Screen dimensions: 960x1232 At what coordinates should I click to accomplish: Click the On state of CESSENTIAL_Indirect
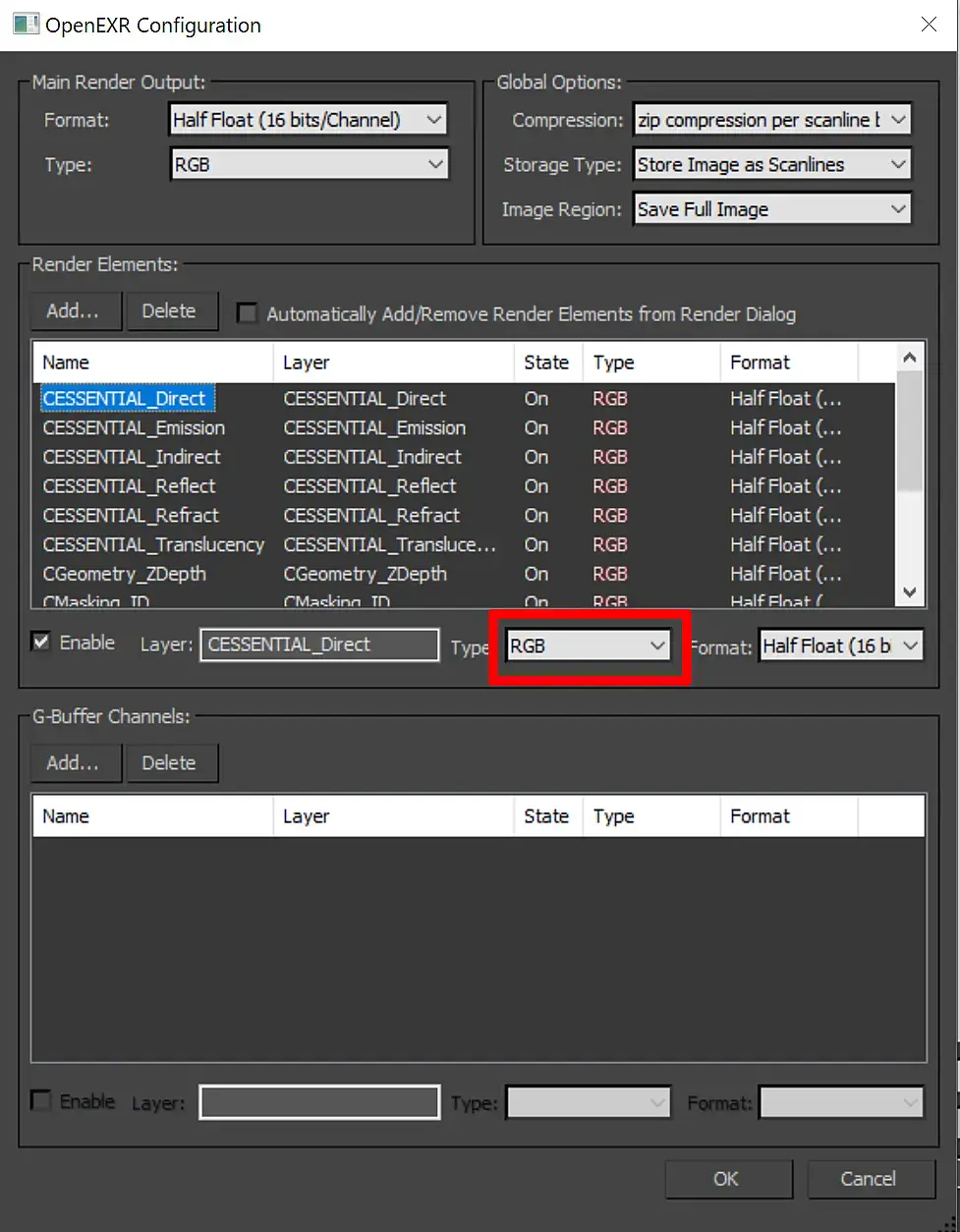point(536,457)
